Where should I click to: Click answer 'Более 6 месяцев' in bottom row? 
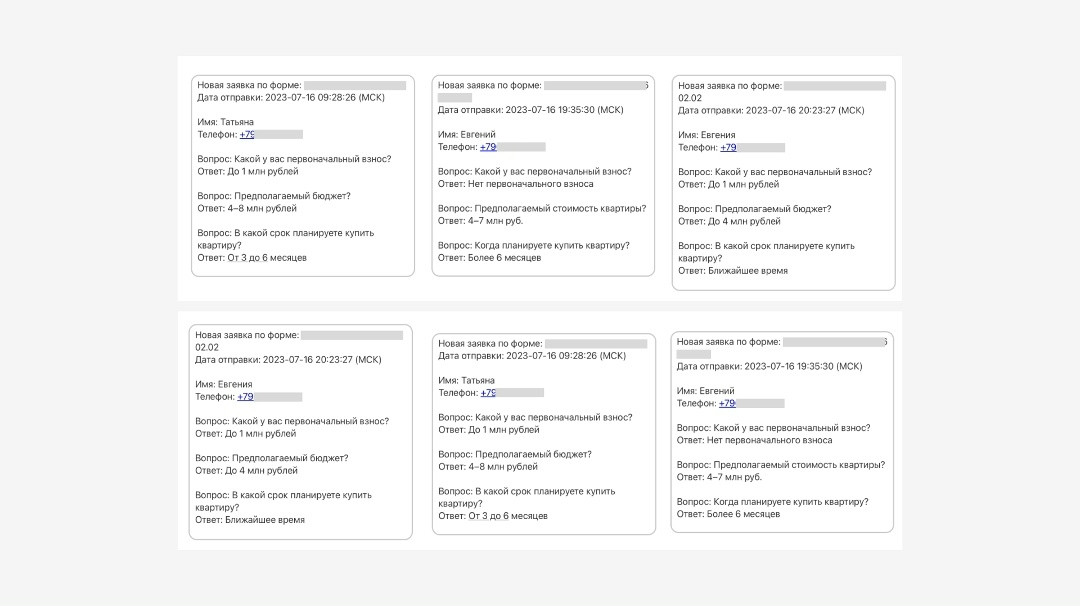(742, 514)
